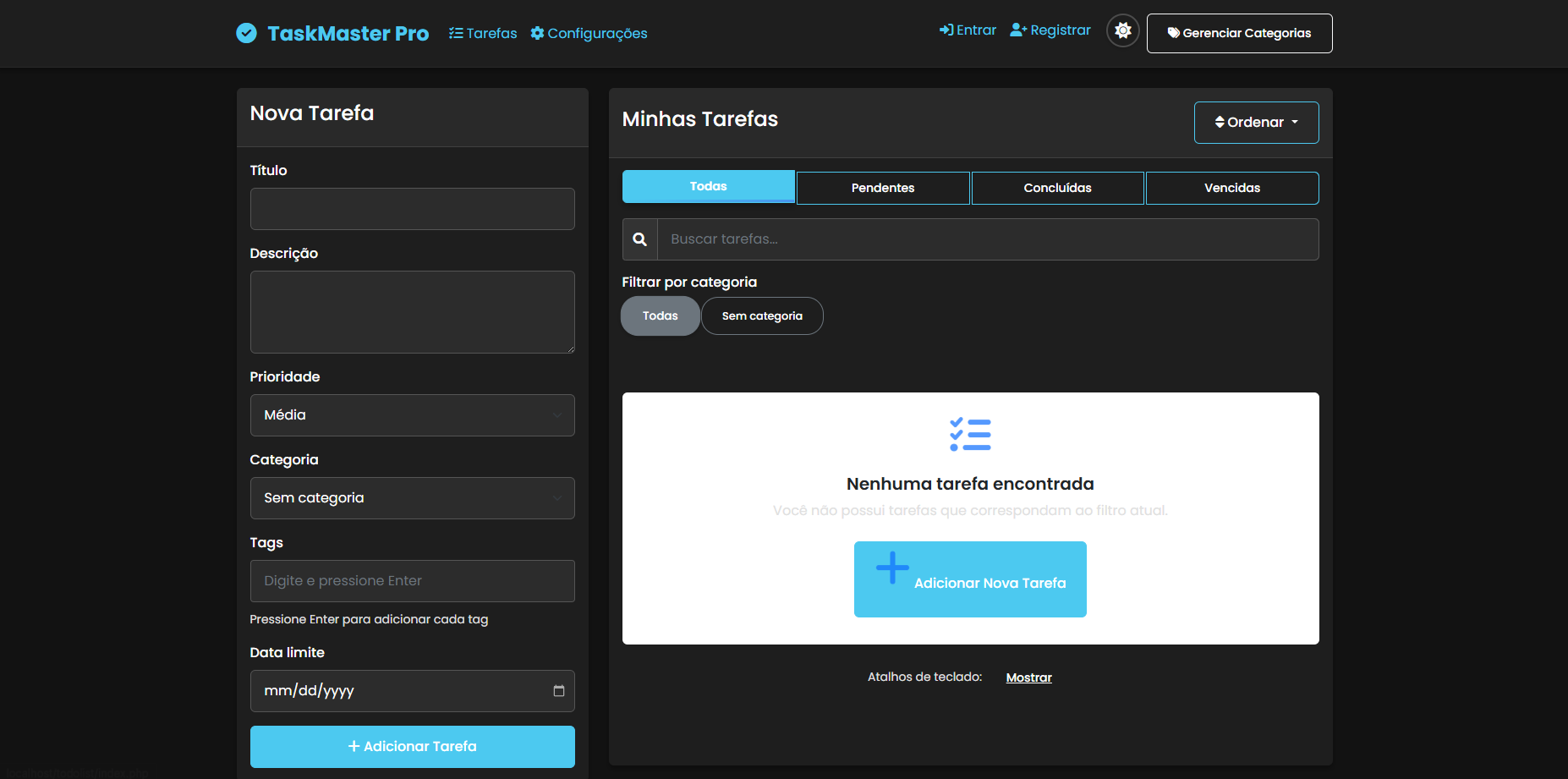Click the Entrar login arrow icon
Viewport: 1568px width, 779px height.
click(946, 30)
